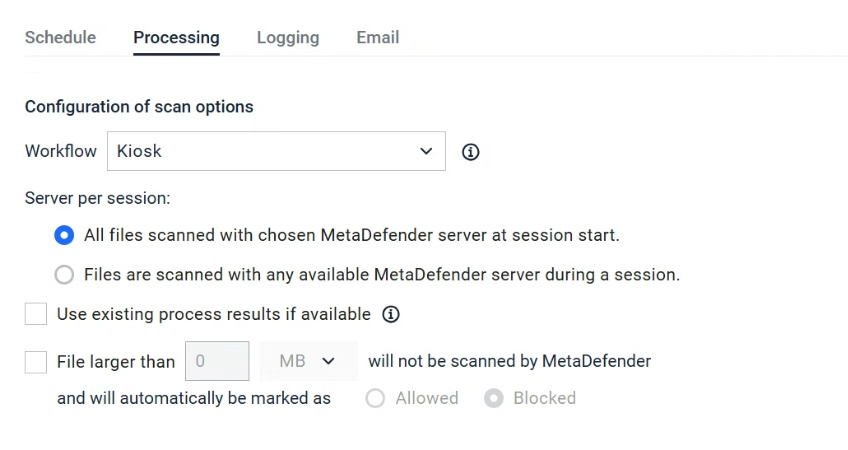This screenshot has width=848, height=450.
Task: Select radio for any available MetaDefender server
Action: (x=64, y=275)
